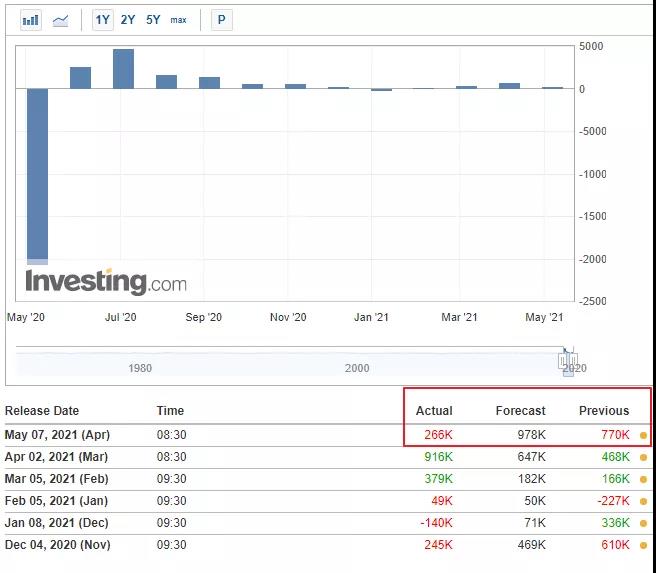656x573 pixels.
Task: Click the orange dot in the Apr 02, 2021 row
Action: (x=643, y=457)
